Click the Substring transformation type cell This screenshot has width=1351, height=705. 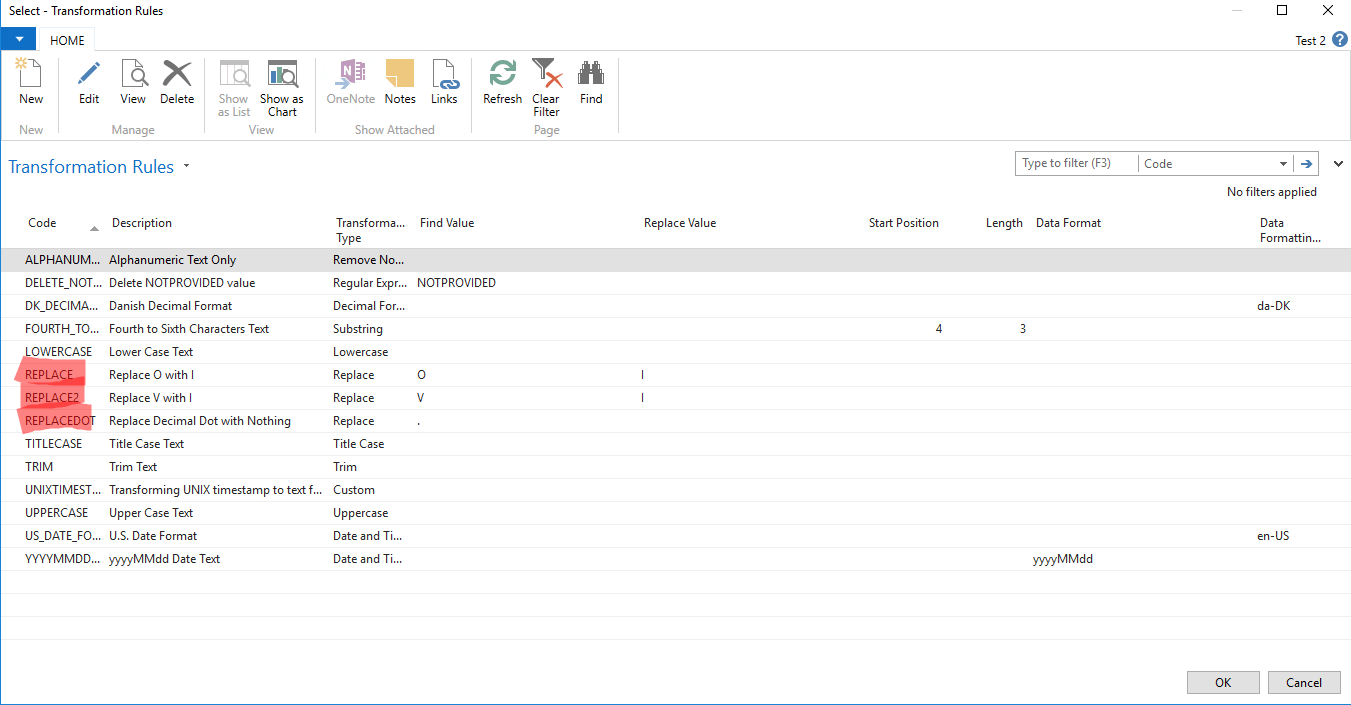click(x=358, y=329)
